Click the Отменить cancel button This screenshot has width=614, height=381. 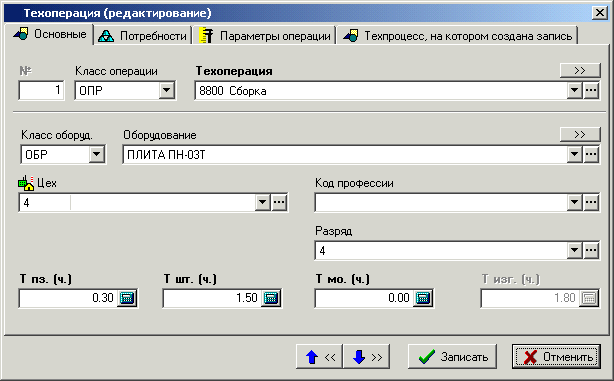pyautogui.click(x=556, y=357)
